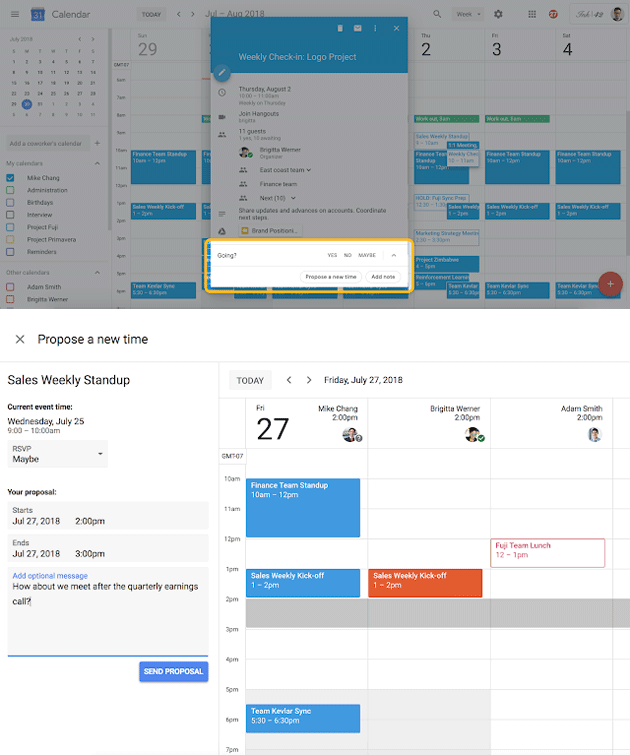Screen dimensions: 630x755
Task: Click the red create event plus button
Action: pyautogui.click(x=611, y=284)
